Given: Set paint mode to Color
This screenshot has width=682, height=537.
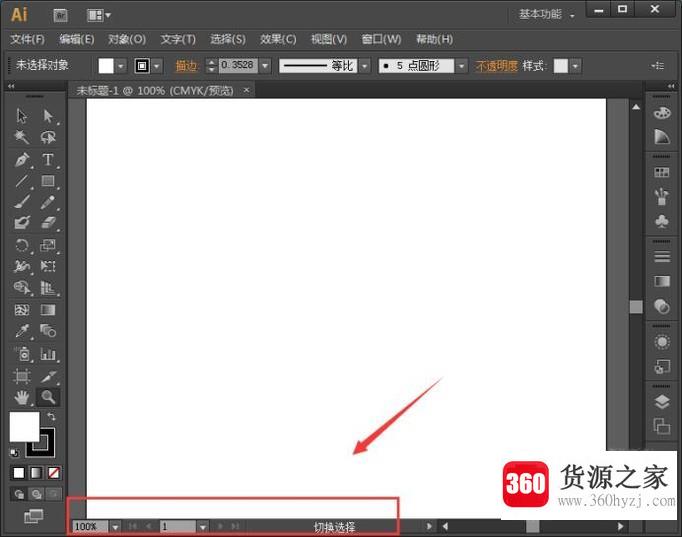Looking at the screenshot, I should click(19, 473).
